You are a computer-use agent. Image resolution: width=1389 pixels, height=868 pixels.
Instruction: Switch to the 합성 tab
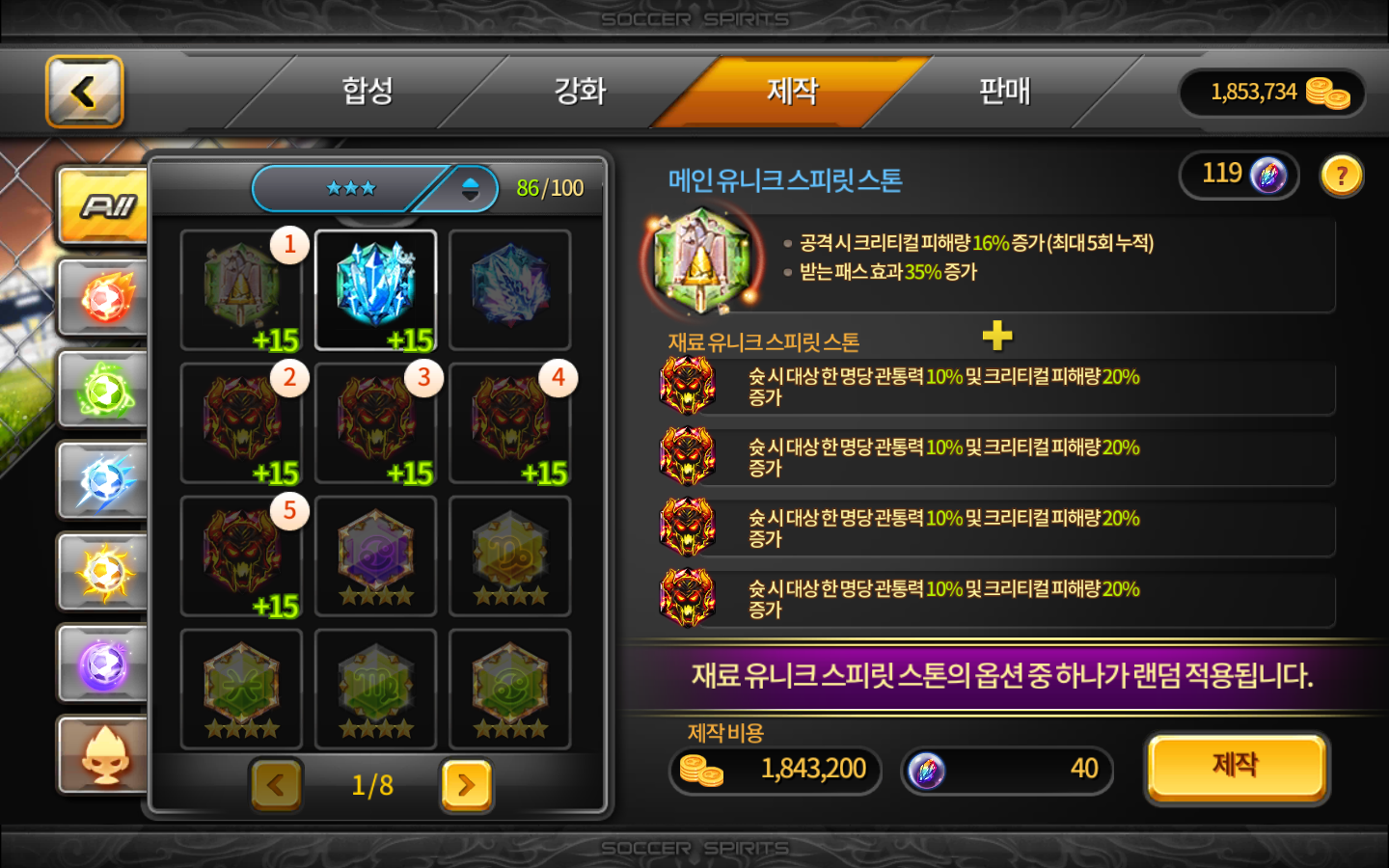[x=368, y=92]
